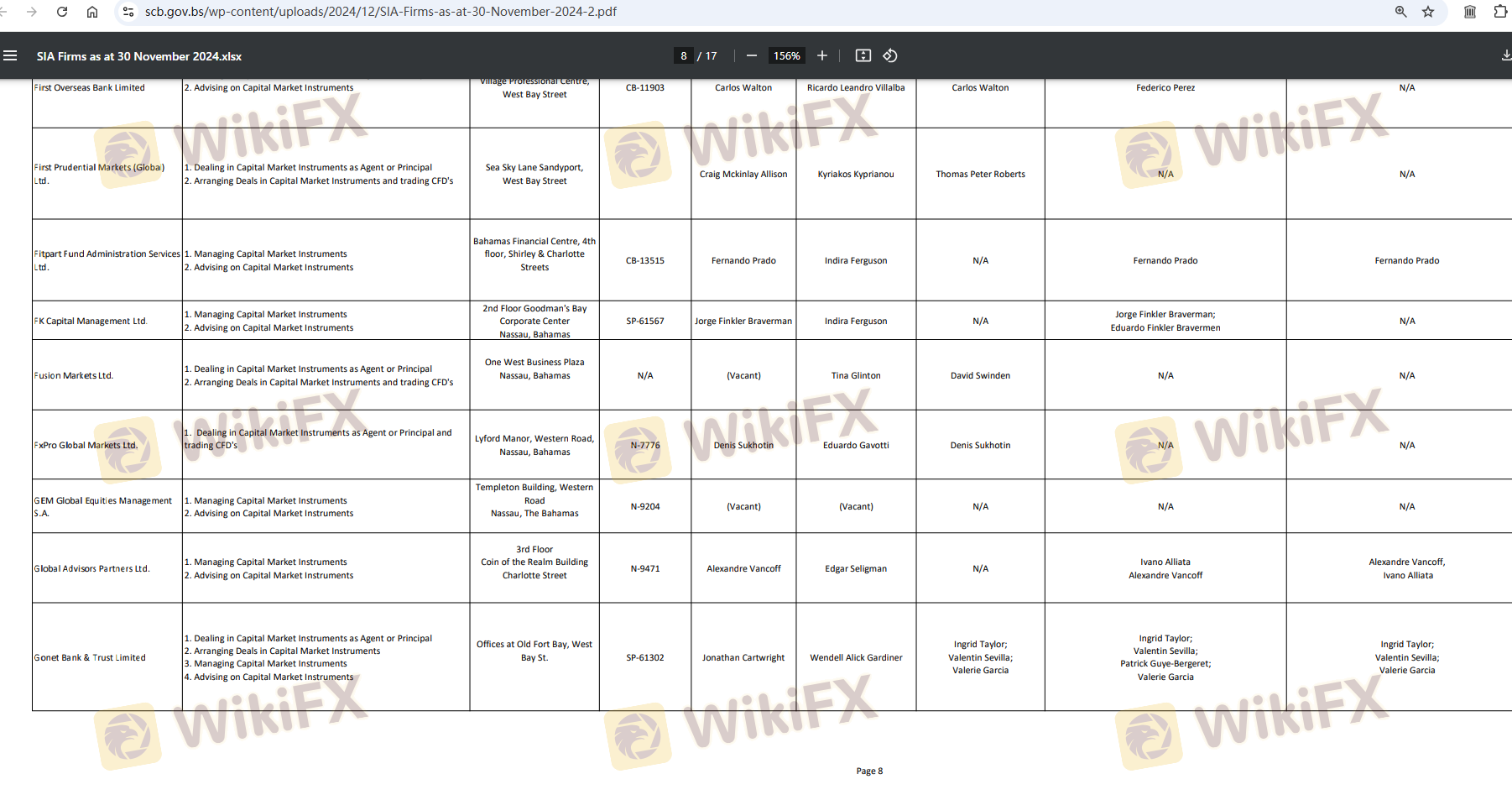Bookmark this page with the star

point(1428,12)
